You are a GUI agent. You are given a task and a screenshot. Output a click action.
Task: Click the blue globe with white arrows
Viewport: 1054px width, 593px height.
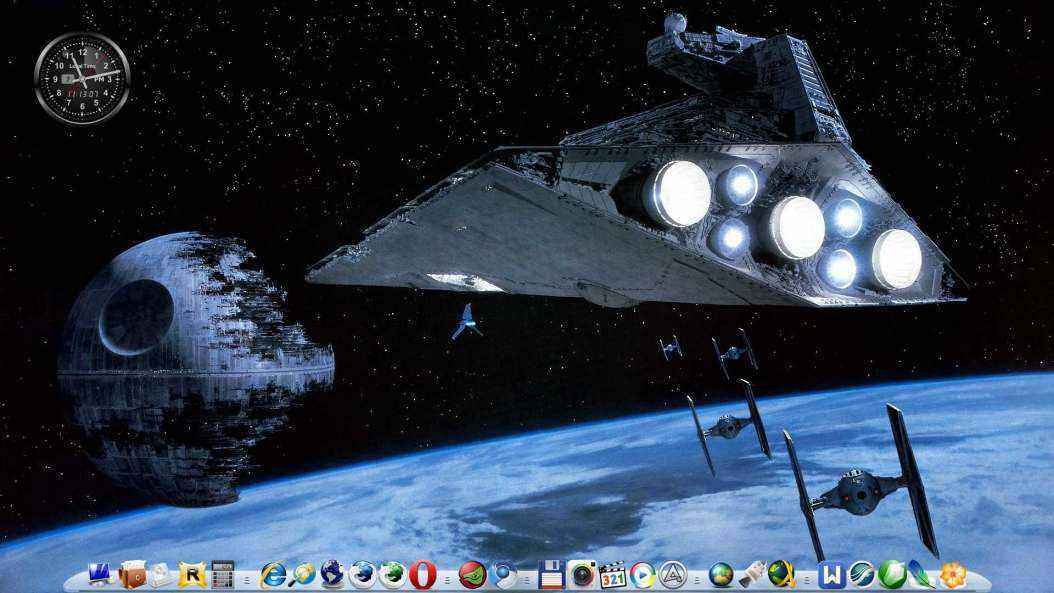tap(363, 575)
